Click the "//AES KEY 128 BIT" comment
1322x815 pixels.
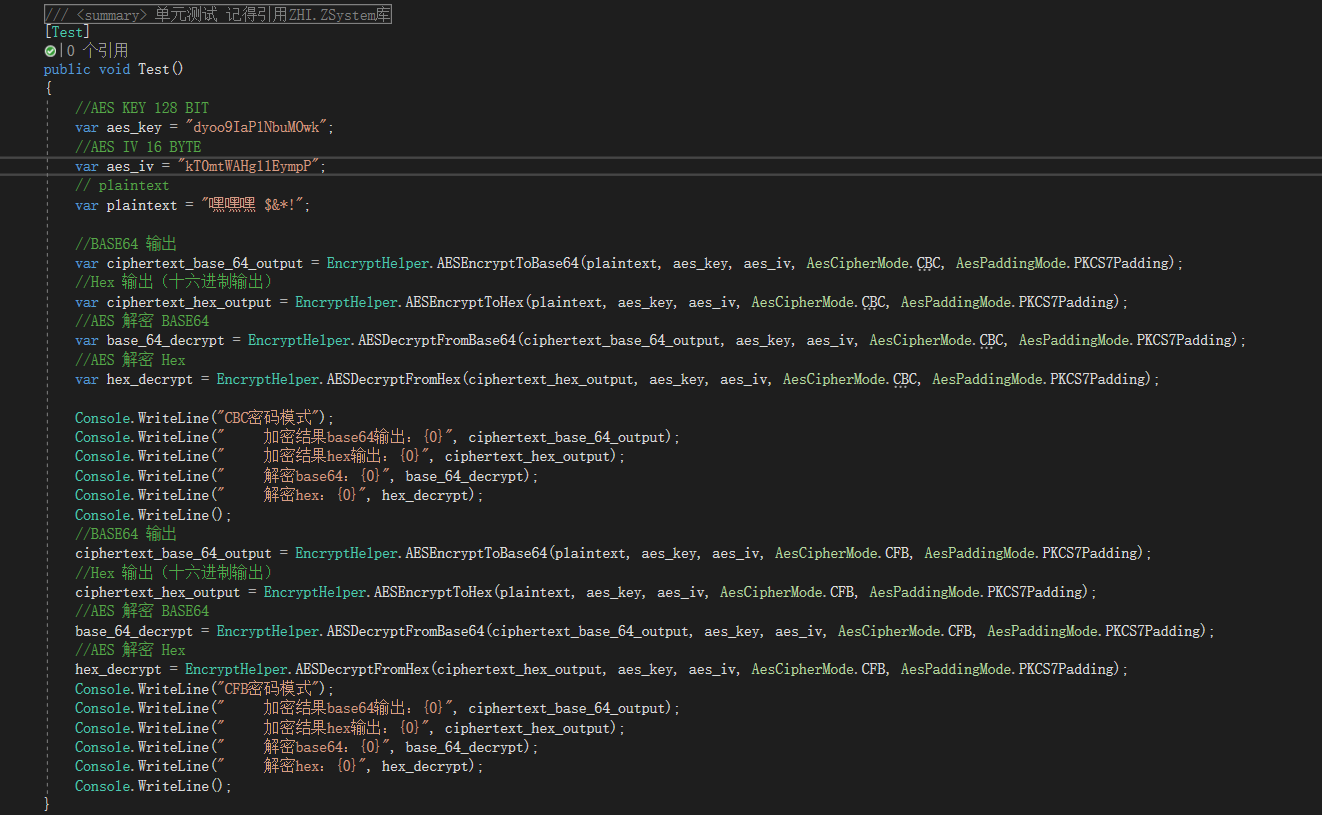[142, 108]
